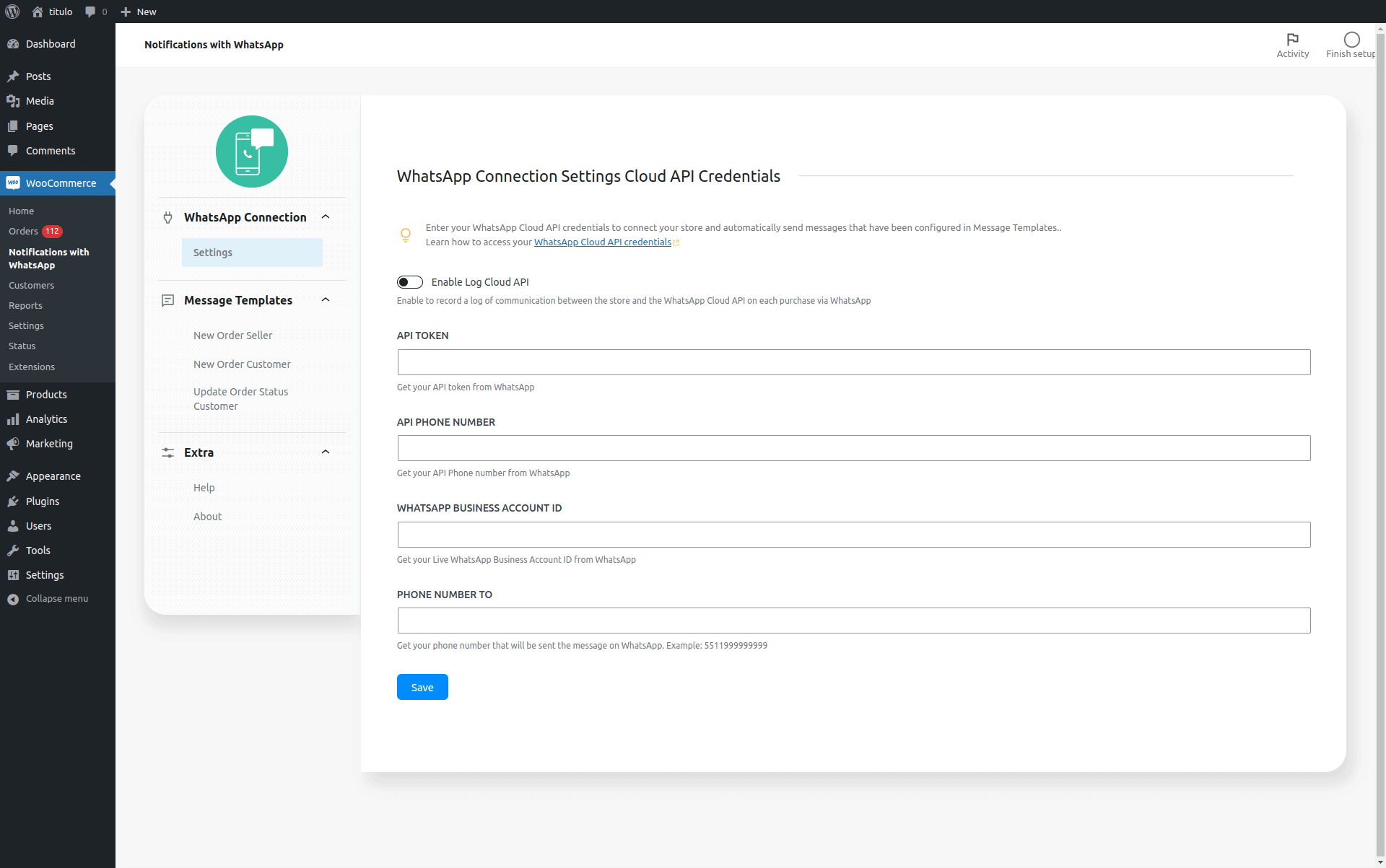Click the WhatsApp plugin phone logo
The width and height of the screenshot is (1386, 868).
(251, 152)
